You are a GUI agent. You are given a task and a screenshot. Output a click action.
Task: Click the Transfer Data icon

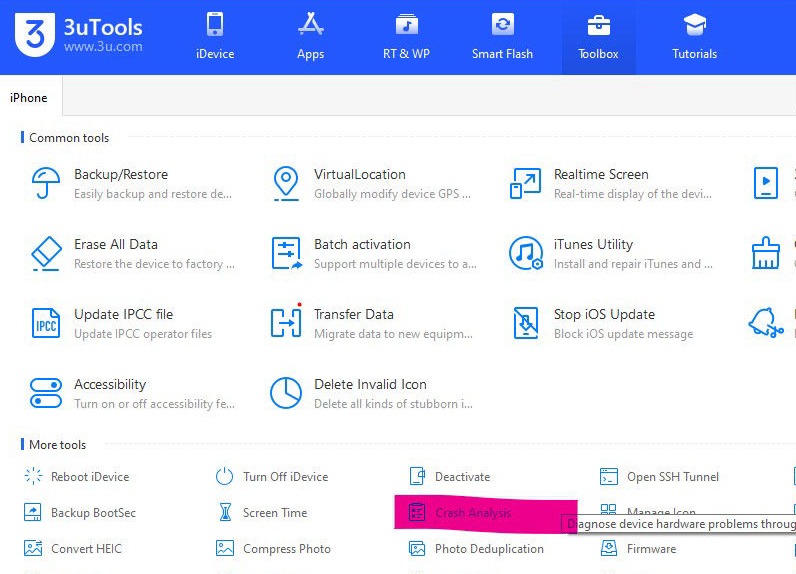[286, 322]
